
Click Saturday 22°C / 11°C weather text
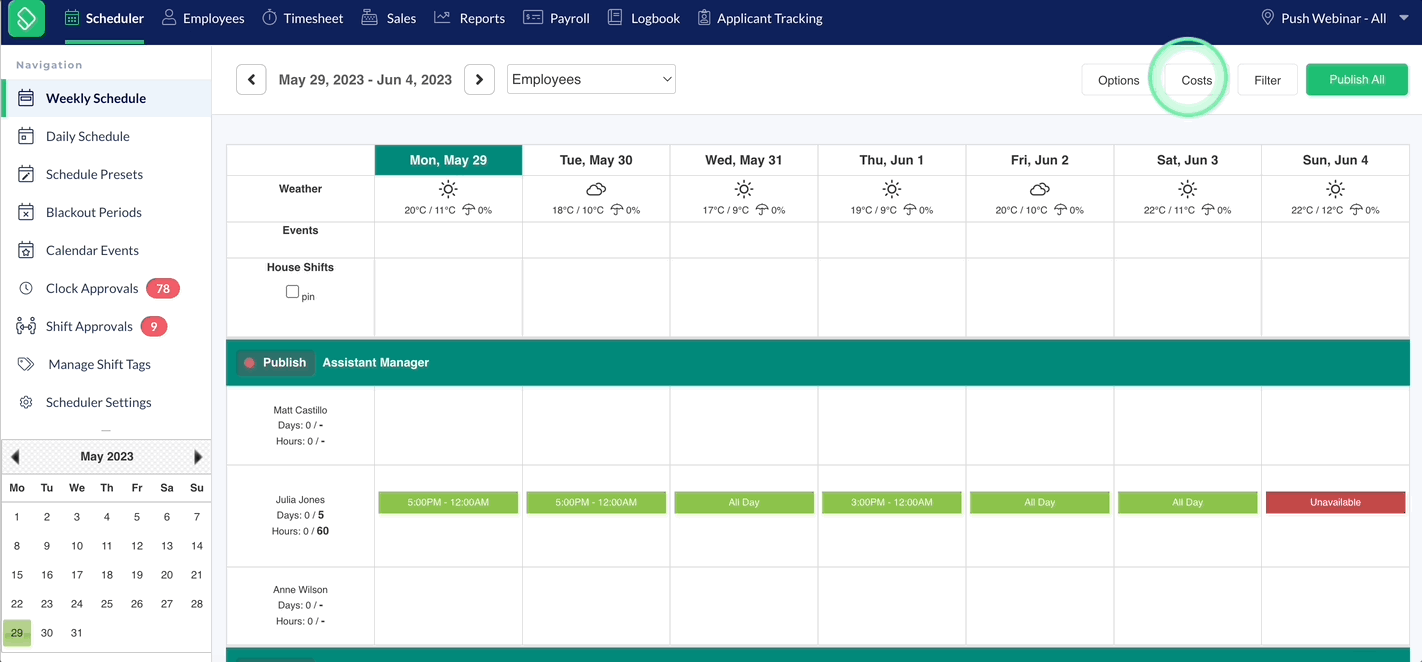1171,211
